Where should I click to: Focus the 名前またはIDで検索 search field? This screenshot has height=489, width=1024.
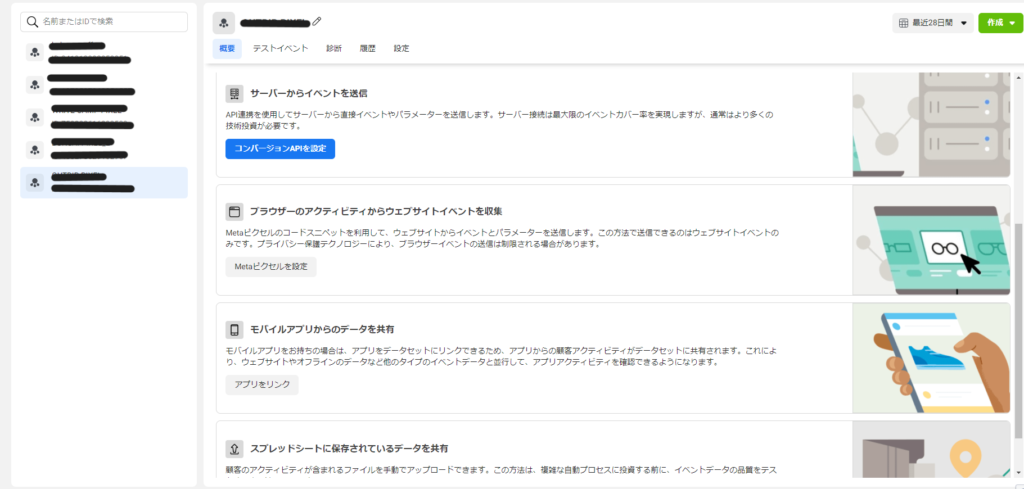click(112, 21)
